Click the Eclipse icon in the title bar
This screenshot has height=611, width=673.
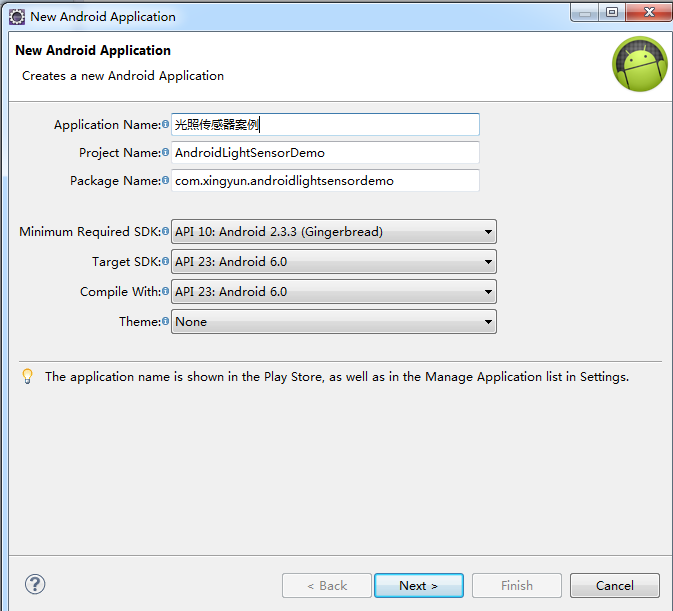coord(17,17)
